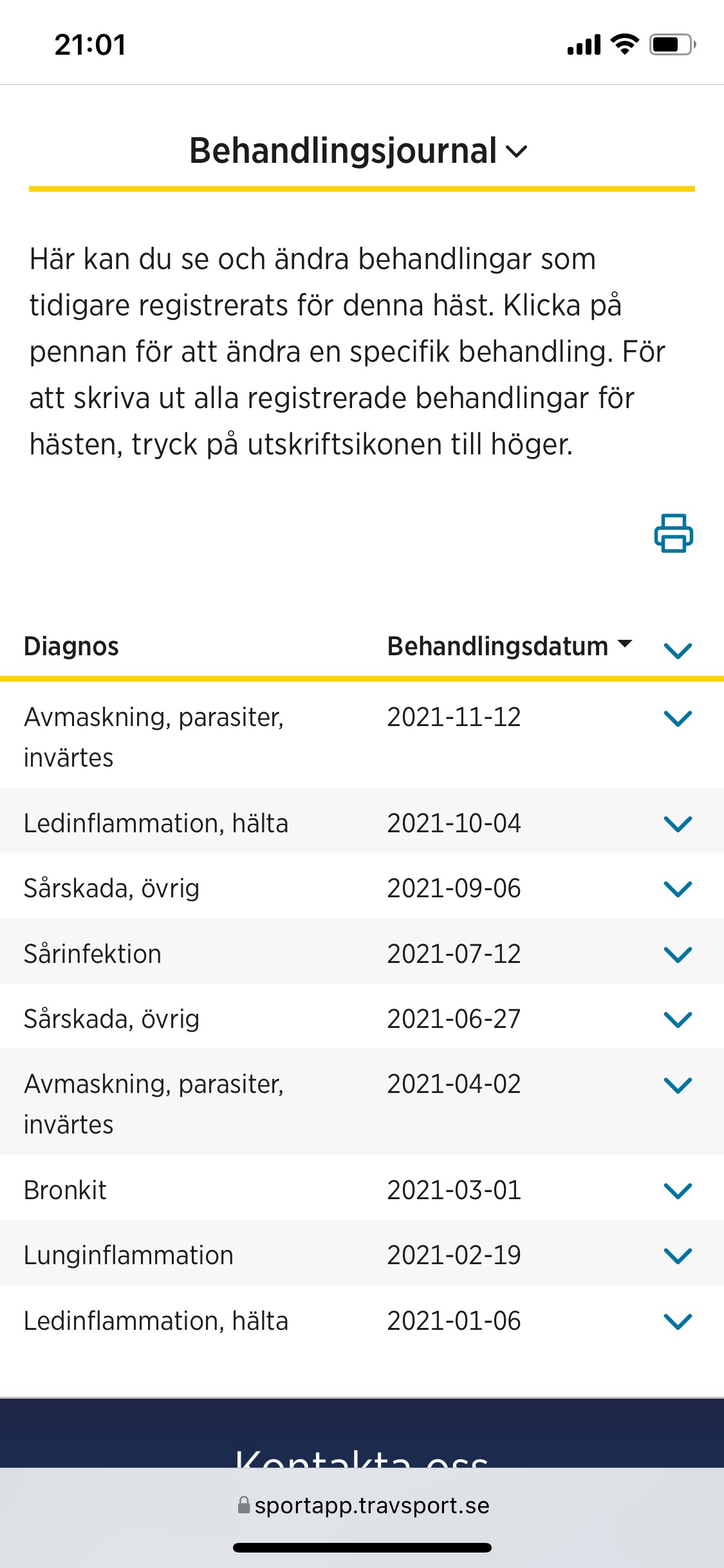Expand the 2021-09-06 Sårskada row

pyautogui.click(x=678, y=889)
